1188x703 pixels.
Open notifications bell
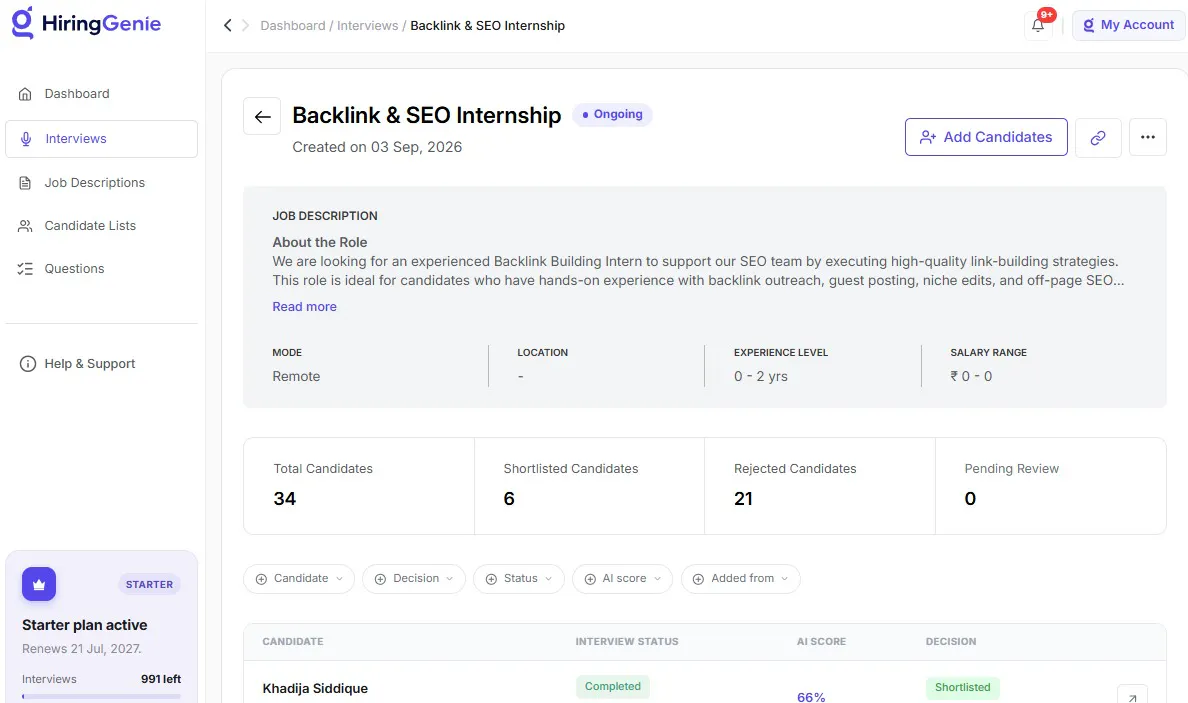click(1038, 25)
